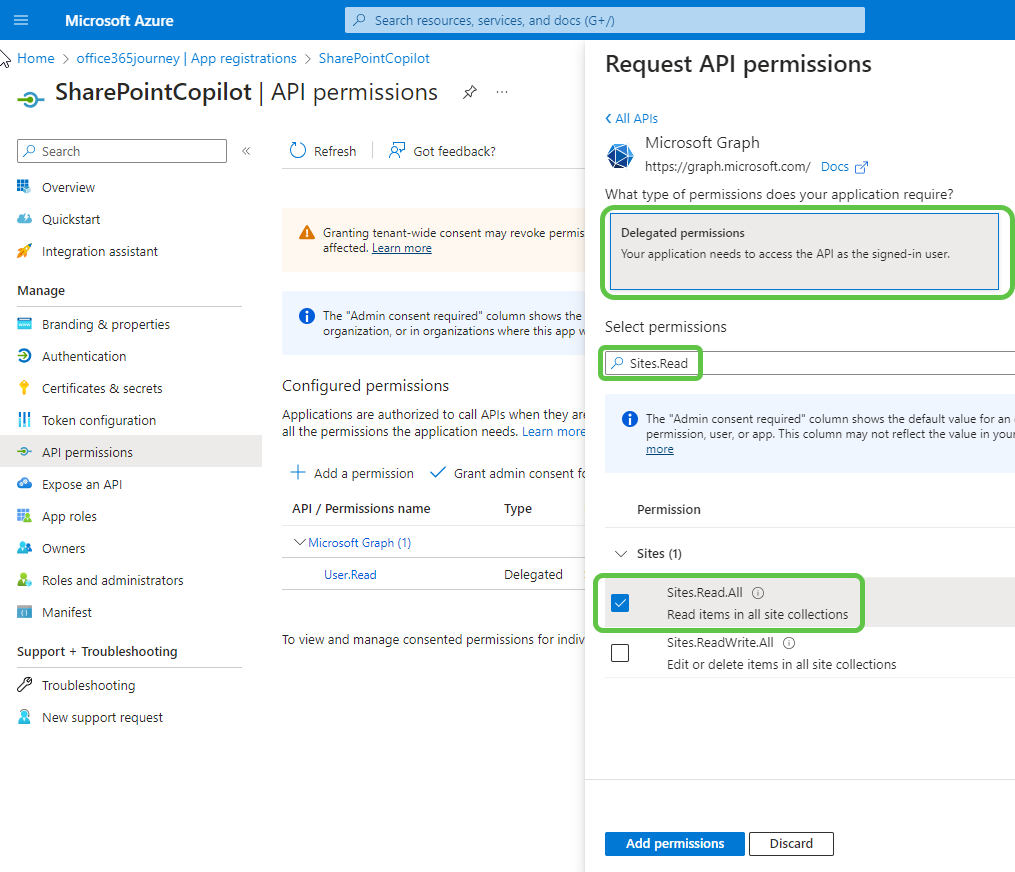Collapse the Sites permission group
This screenshot has height=872, width=1015.
[x=619, y=553]
